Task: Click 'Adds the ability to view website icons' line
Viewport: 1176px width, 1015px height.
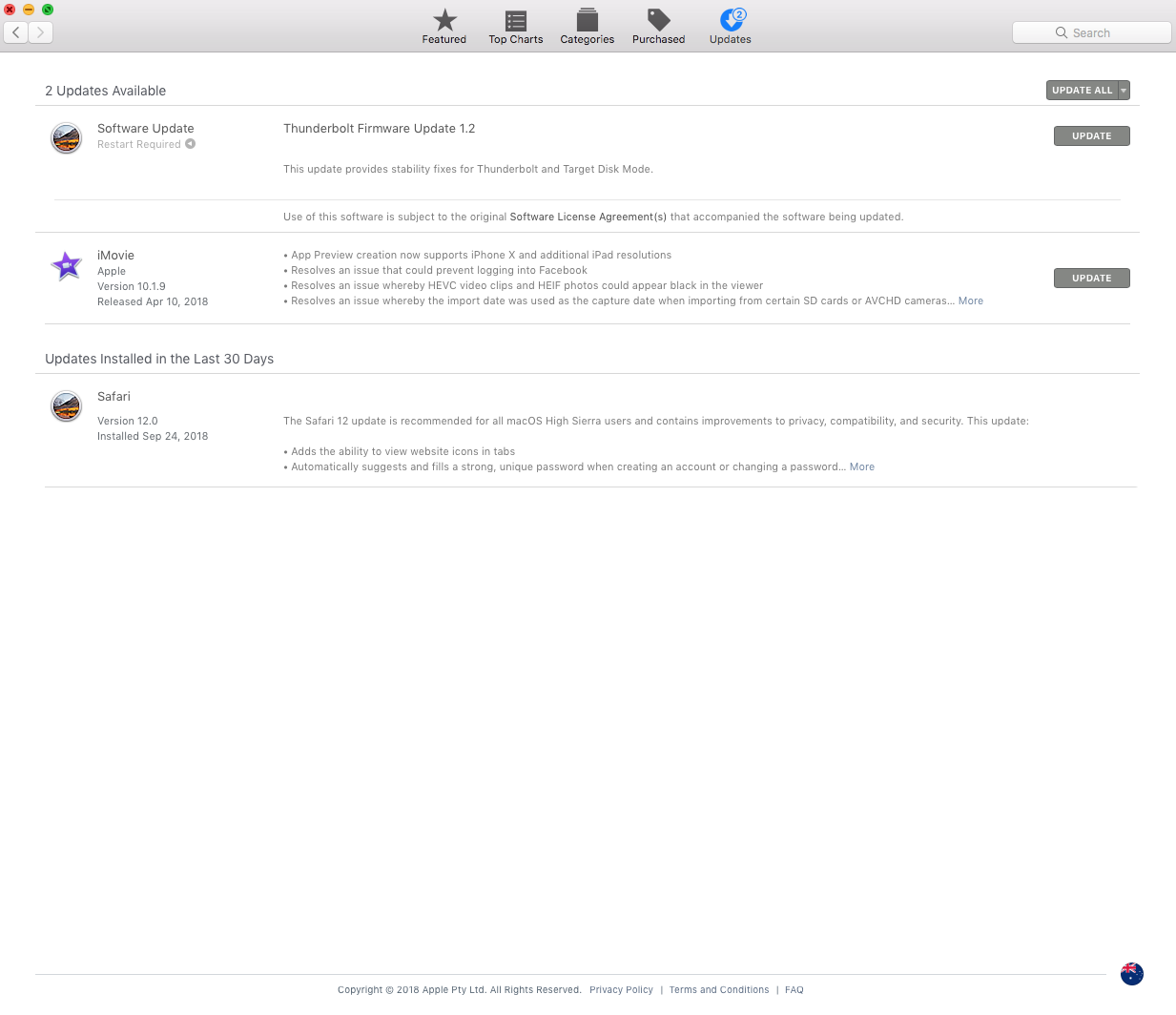Action: [400, 451]
